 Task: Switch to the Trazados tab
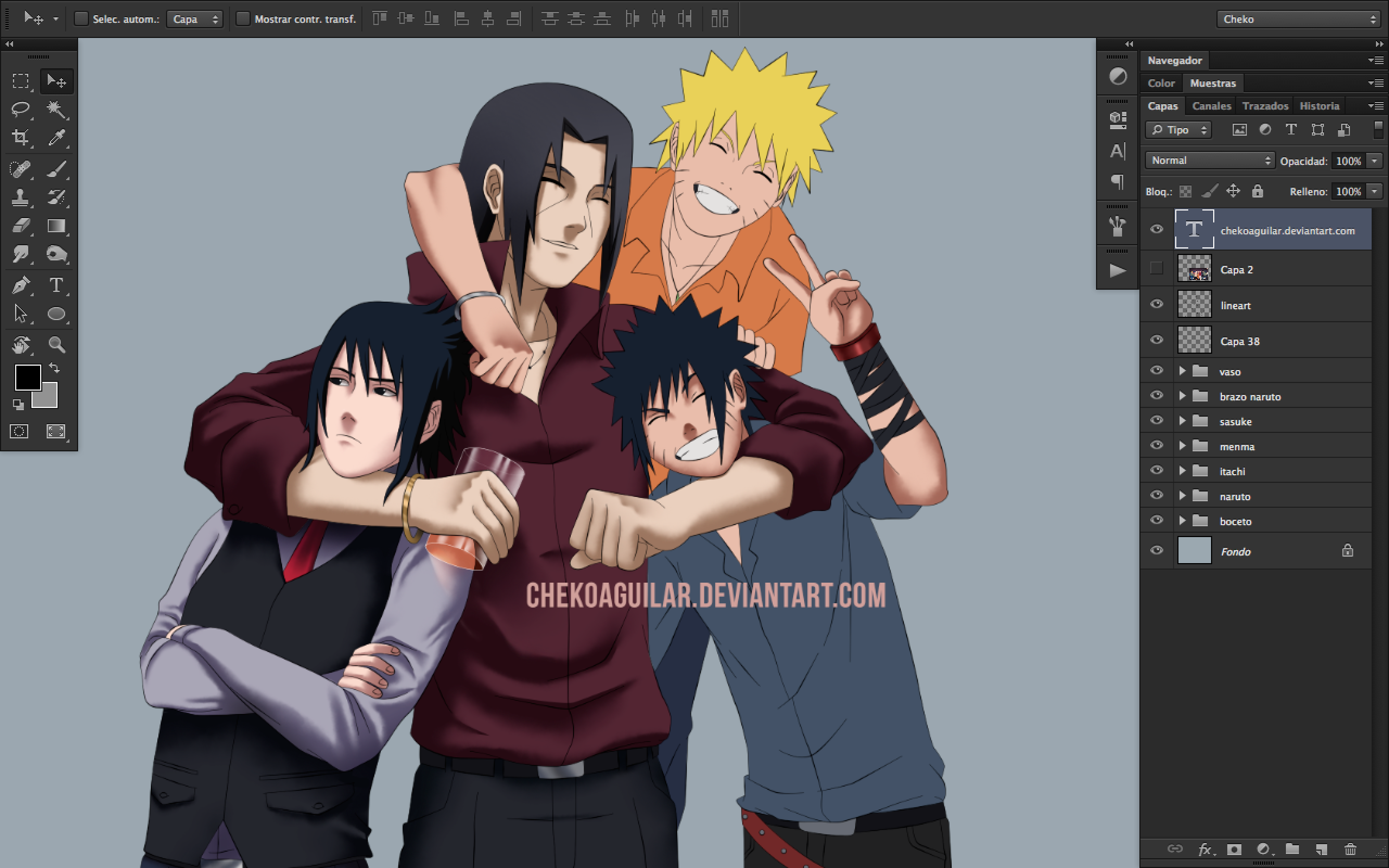1265,106
